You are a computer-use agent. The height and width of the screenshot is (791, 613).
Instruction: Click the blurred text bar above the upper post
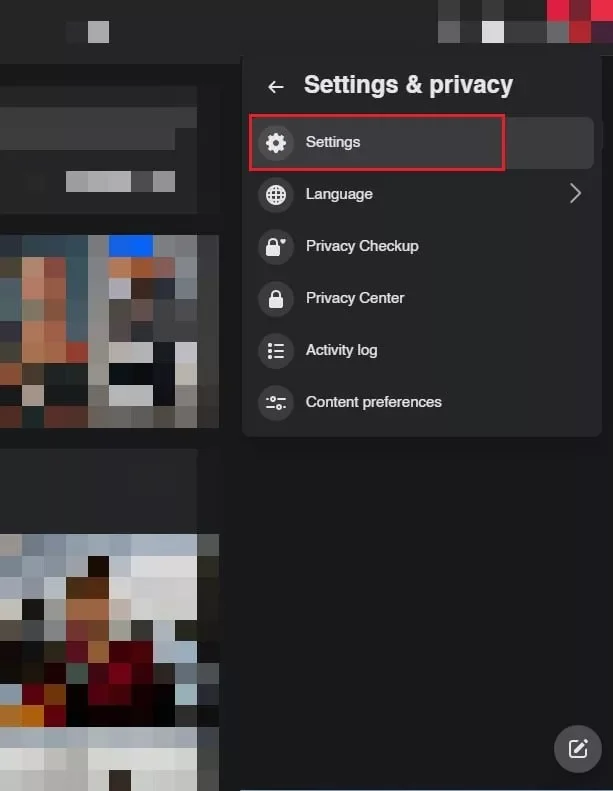(120, 181)
